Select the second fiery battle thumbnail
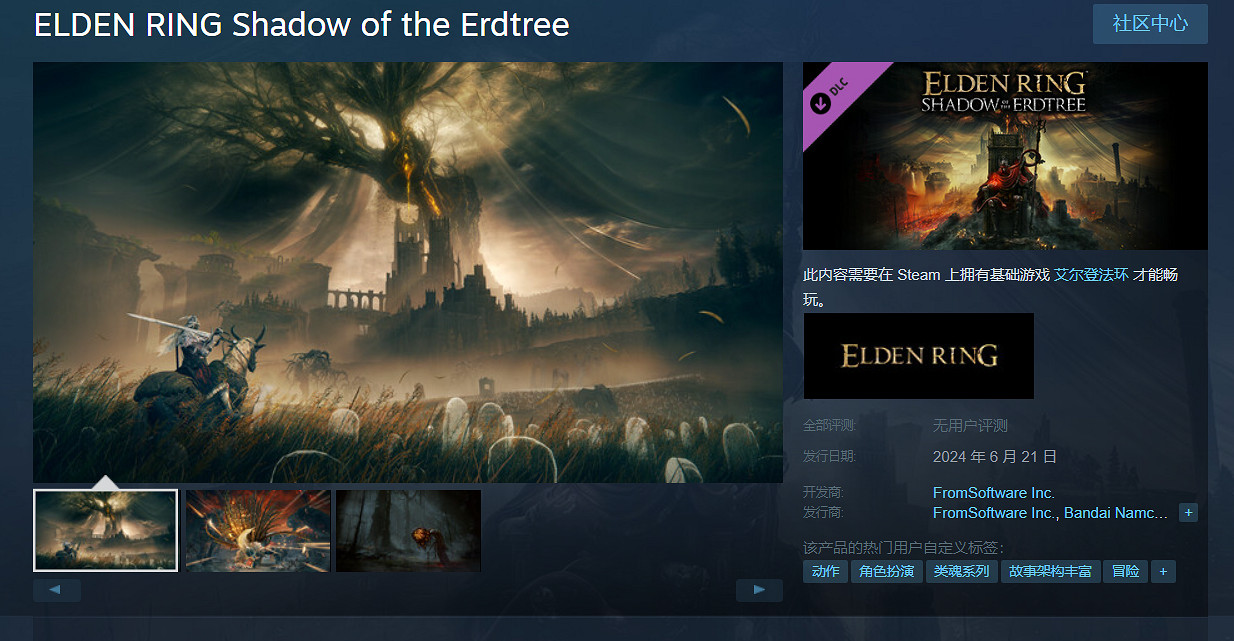 (258, 530)
